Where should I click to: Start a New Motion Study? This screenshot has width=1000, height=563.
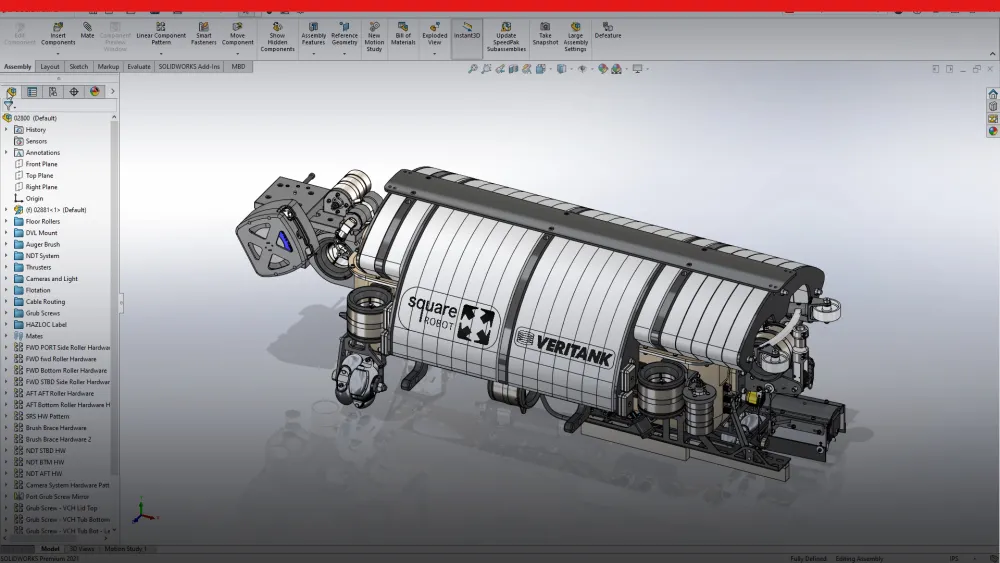(x=374, y=37)
